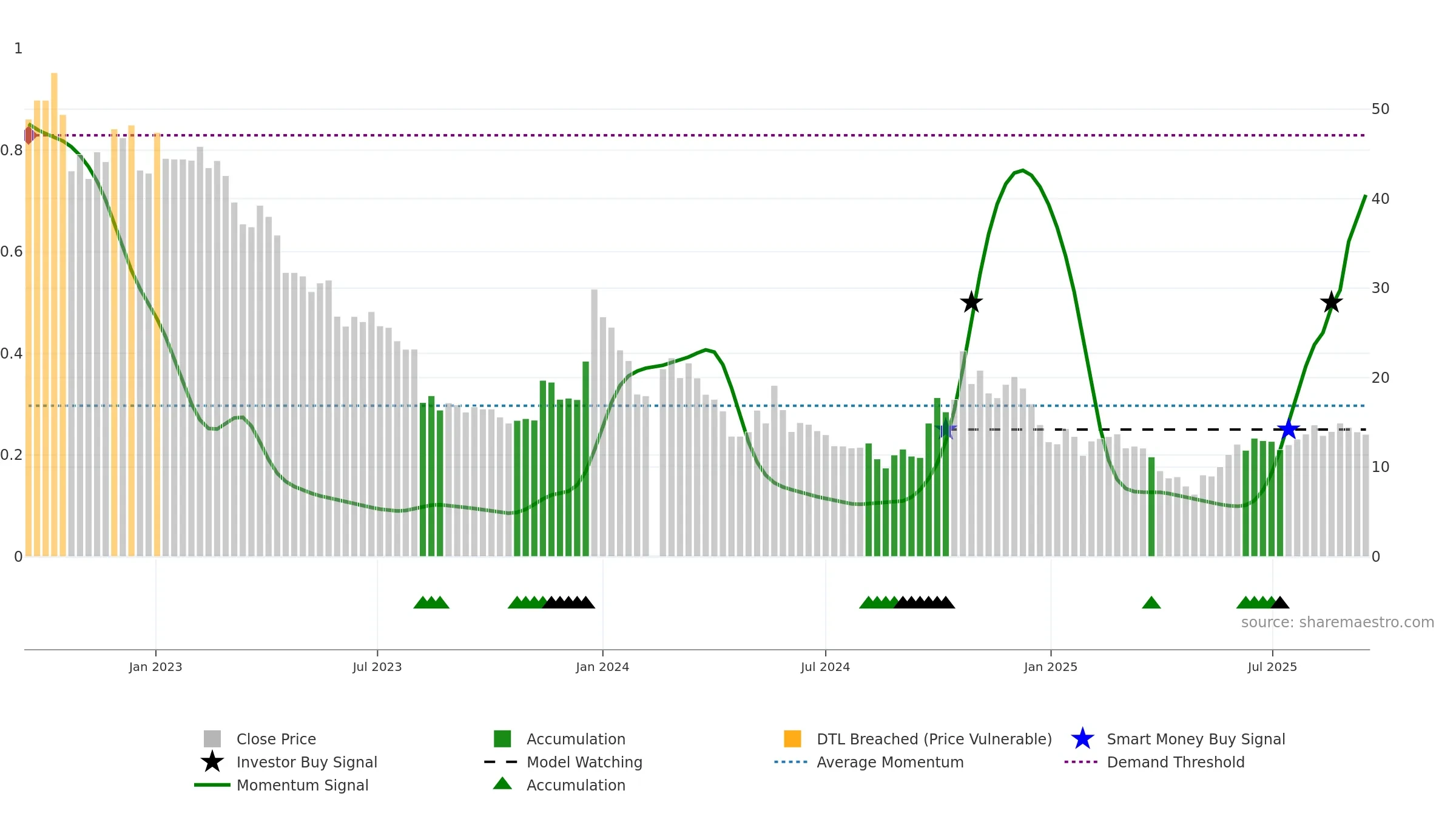Click the green Accumulation triangle legend icon
Viewport: 1456px width, 819px height.
[502, 784]
